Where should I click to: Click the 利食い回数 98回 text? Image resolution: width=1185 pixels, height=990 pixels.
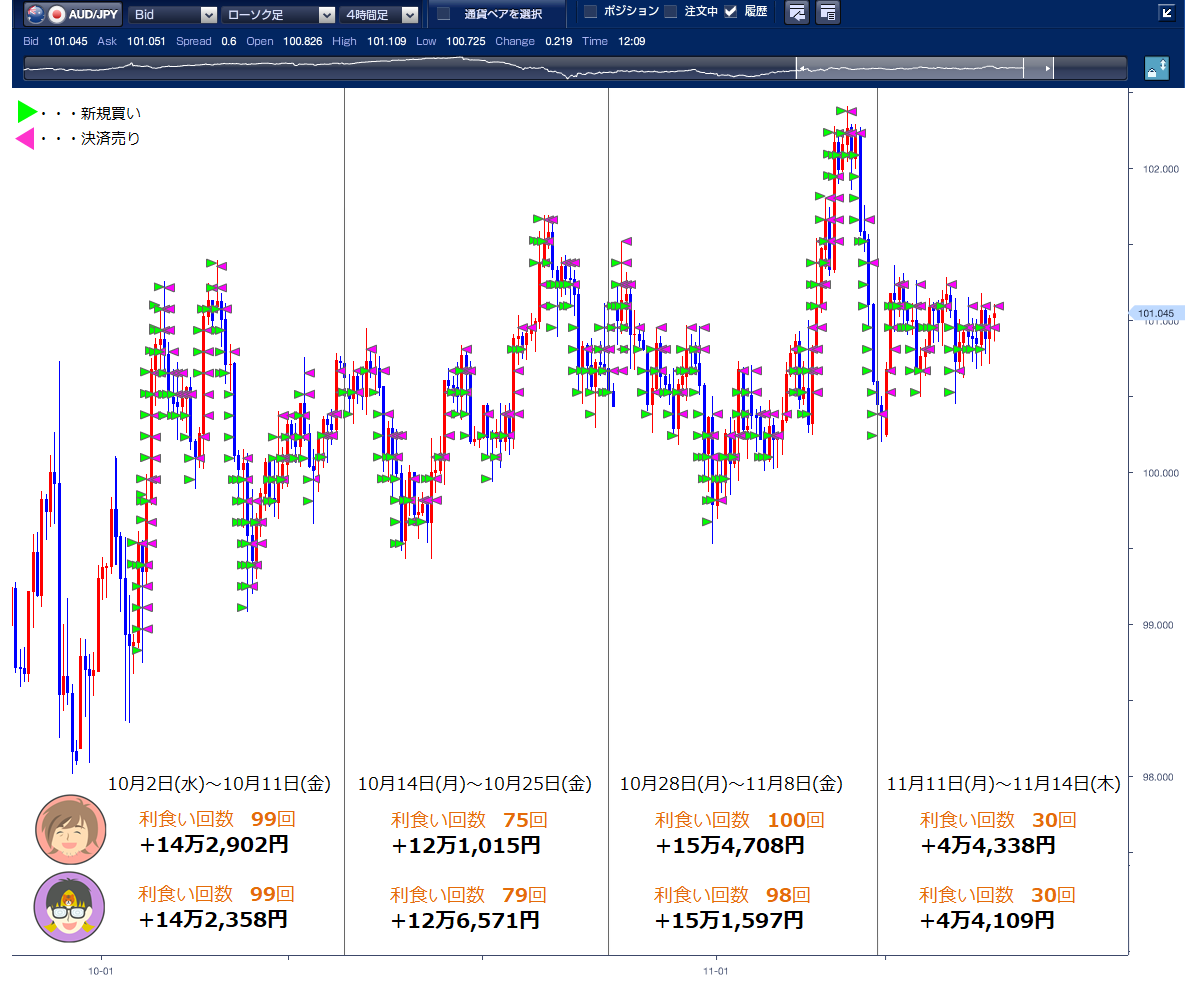click(x=732, y=895)
